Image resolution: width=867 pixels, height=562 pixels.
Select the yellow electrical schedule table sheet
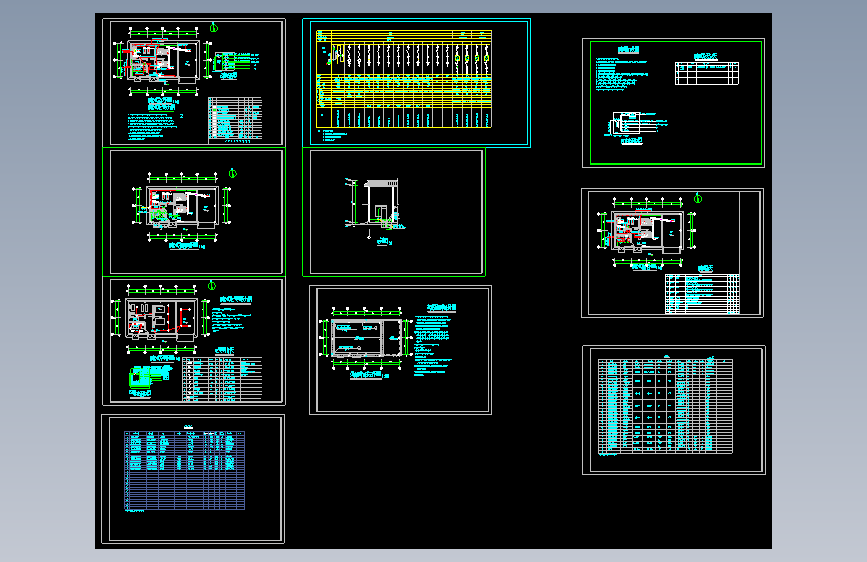[416, 83]
